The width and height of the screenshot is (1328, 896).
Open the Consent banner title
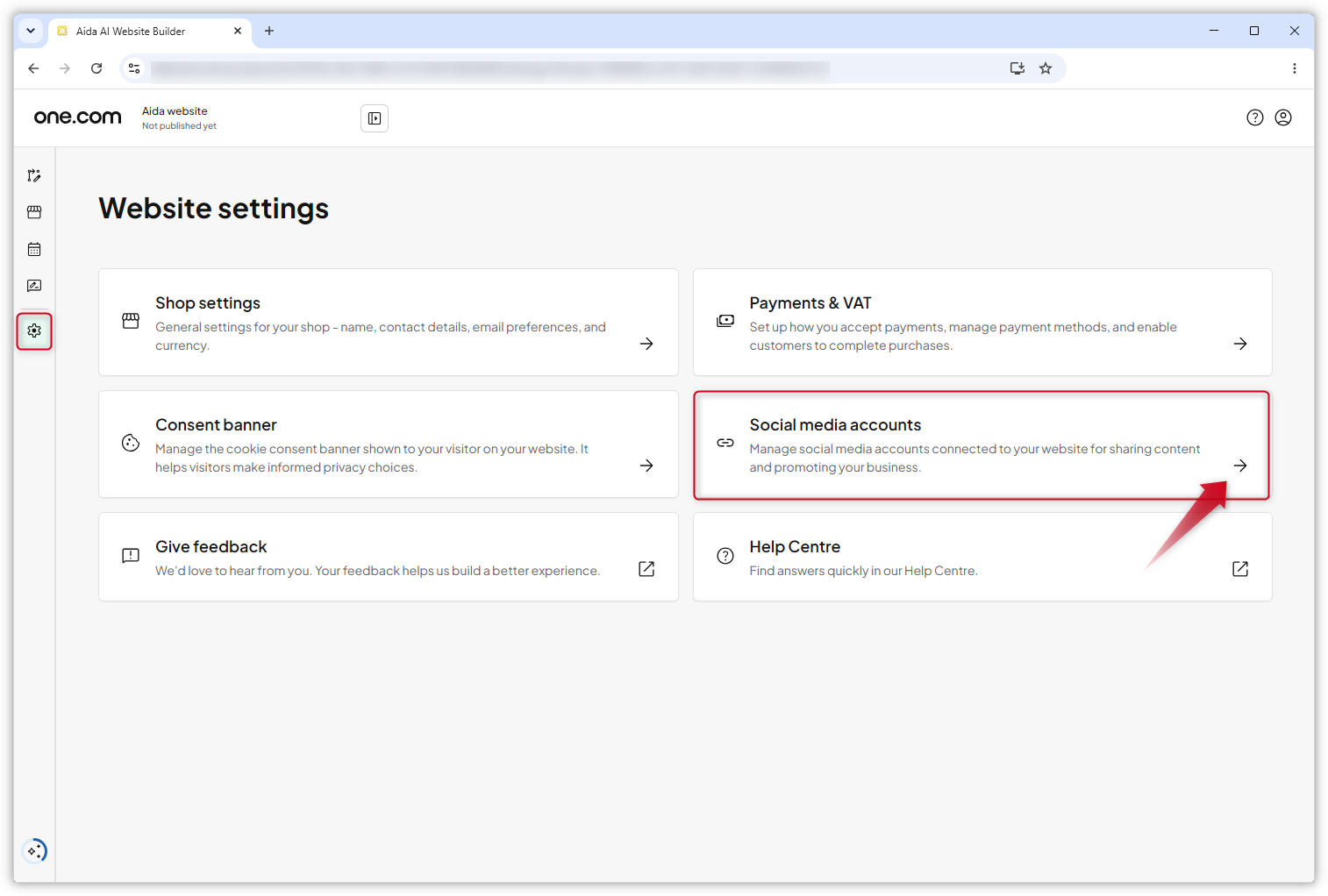tap(216, 425)
